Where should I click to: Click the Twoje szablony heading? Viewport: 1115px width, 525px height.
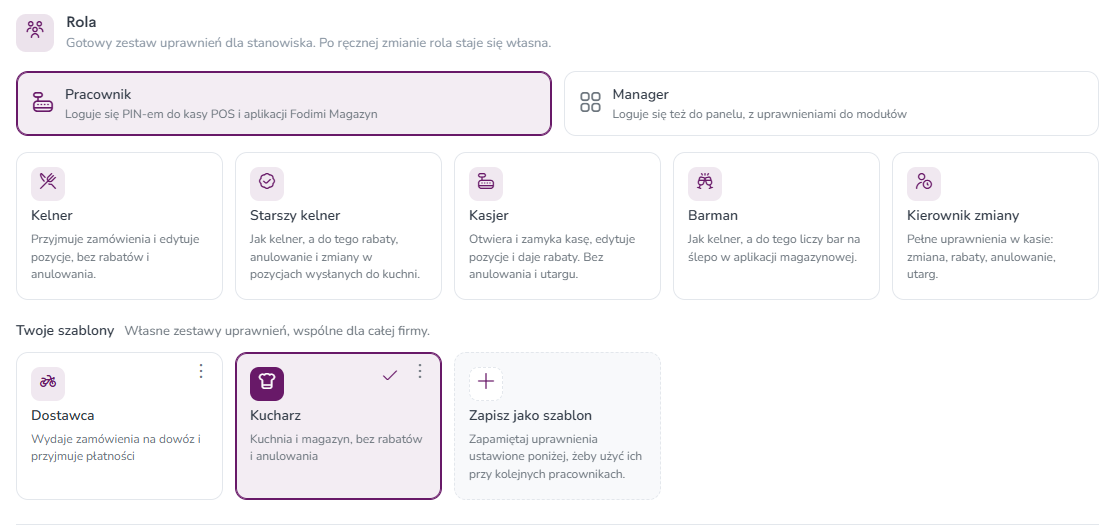click(65, 331)
